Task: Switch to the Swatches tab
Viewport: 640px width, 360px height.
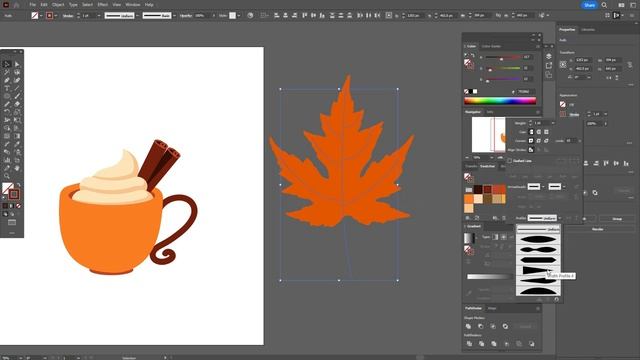Action: 487,166
